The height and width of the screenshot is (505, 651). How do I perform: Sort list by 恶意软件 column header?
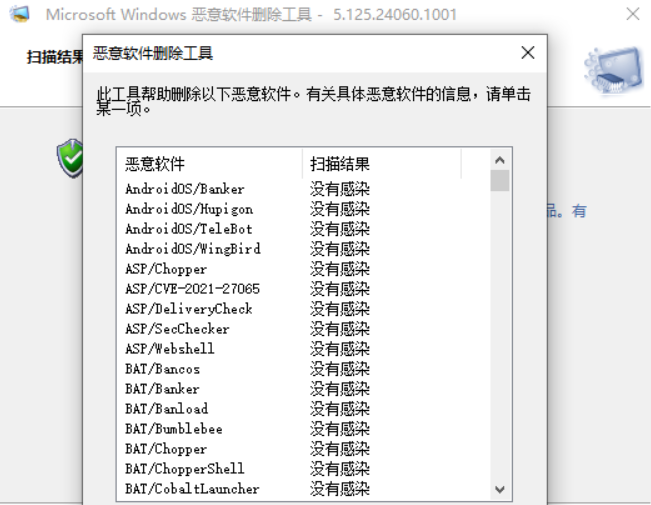click(209, 164)
